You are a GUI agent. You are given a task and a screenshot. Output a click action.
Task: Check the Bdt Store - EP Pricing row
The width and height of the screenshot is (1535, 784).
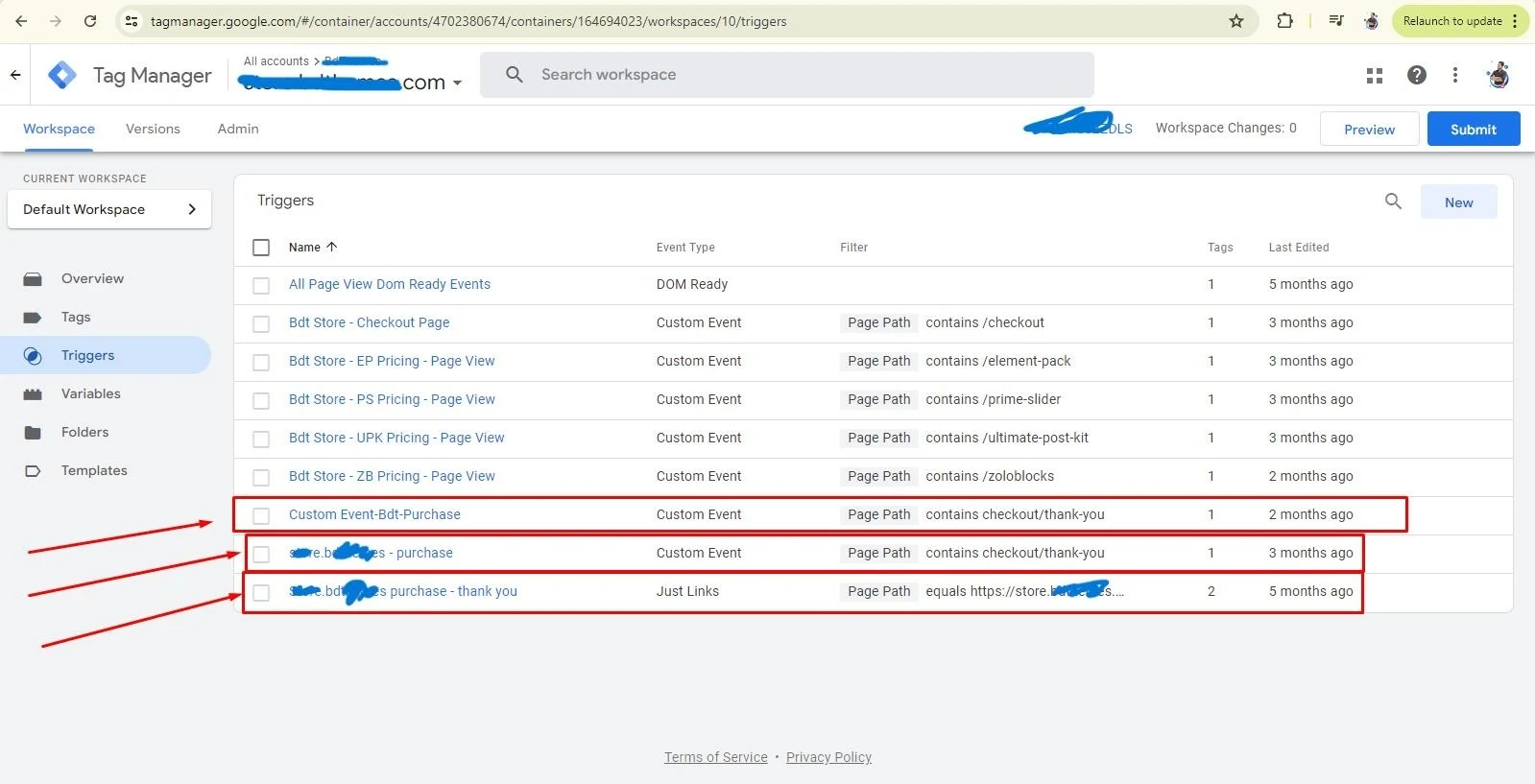pos(261,362)
